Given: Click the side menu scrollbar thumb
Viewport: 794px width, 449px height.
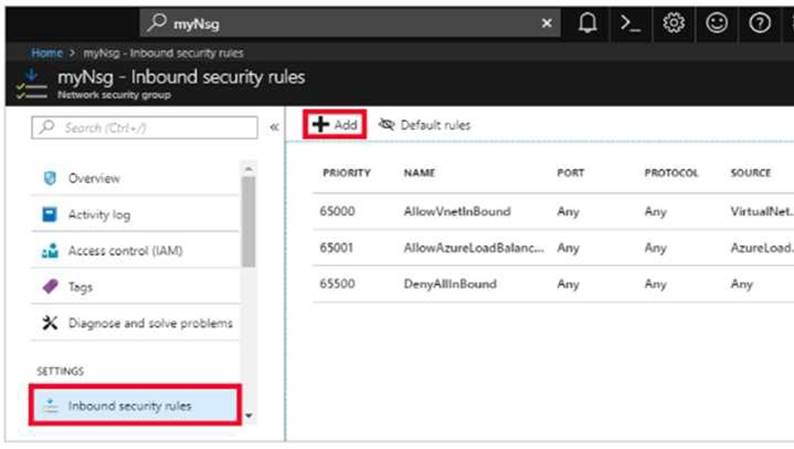Looking at the screenshot, I should pyautogui.click(x=249, y=221).
